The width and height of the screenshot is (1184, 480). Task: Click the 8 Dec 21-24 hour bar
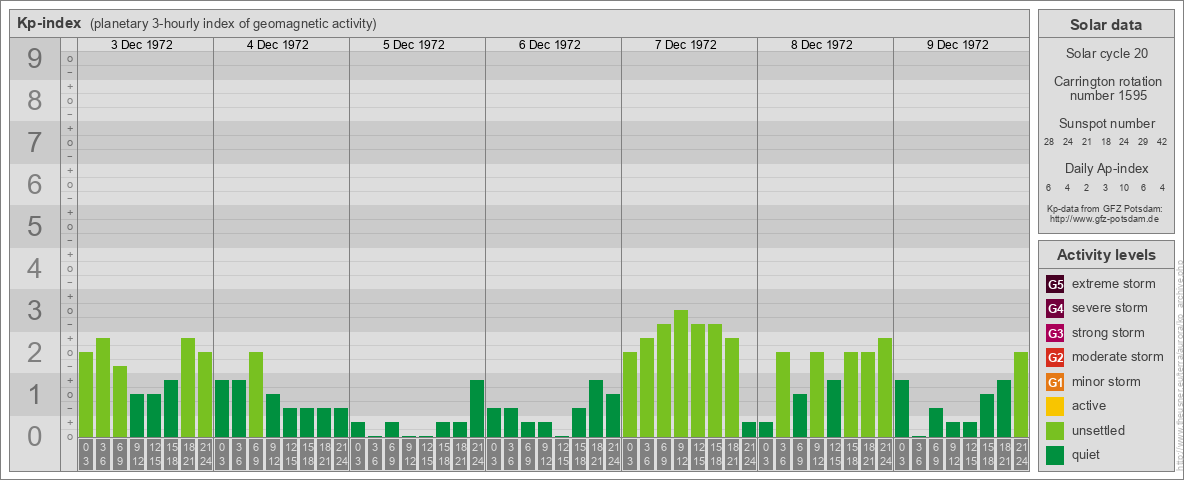885,387
